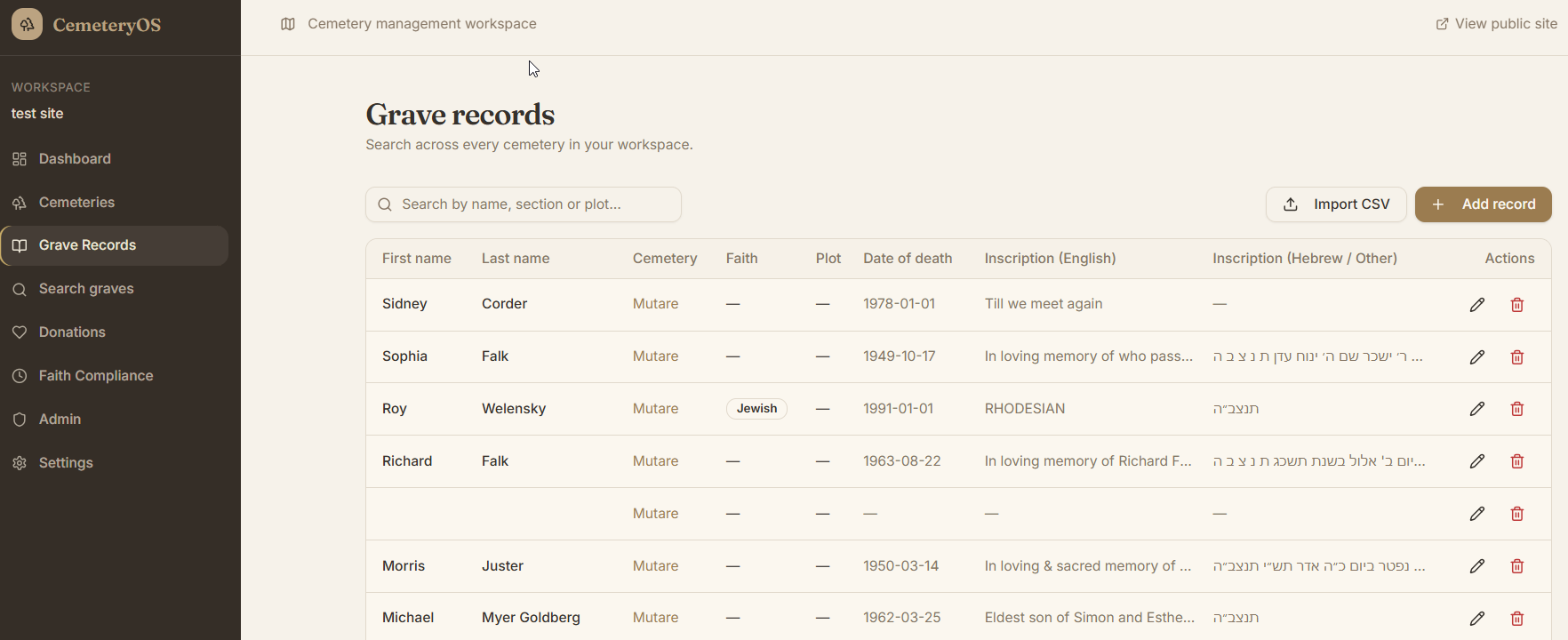Edit the unnamed blank record
Image resolution: width=1568 pixels, height=640 pixels.
(x=1477, y=514)
